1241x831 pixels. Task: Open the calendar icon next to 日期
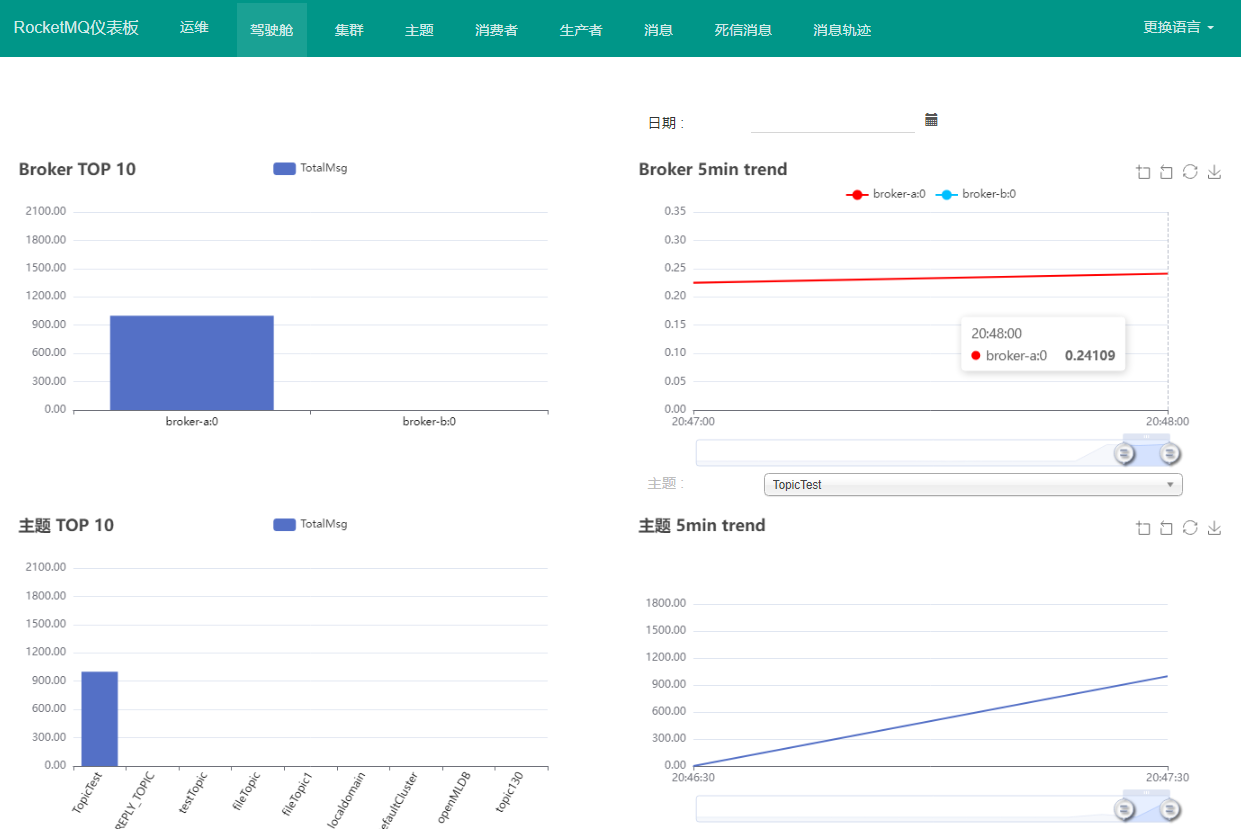click(931, 118)
